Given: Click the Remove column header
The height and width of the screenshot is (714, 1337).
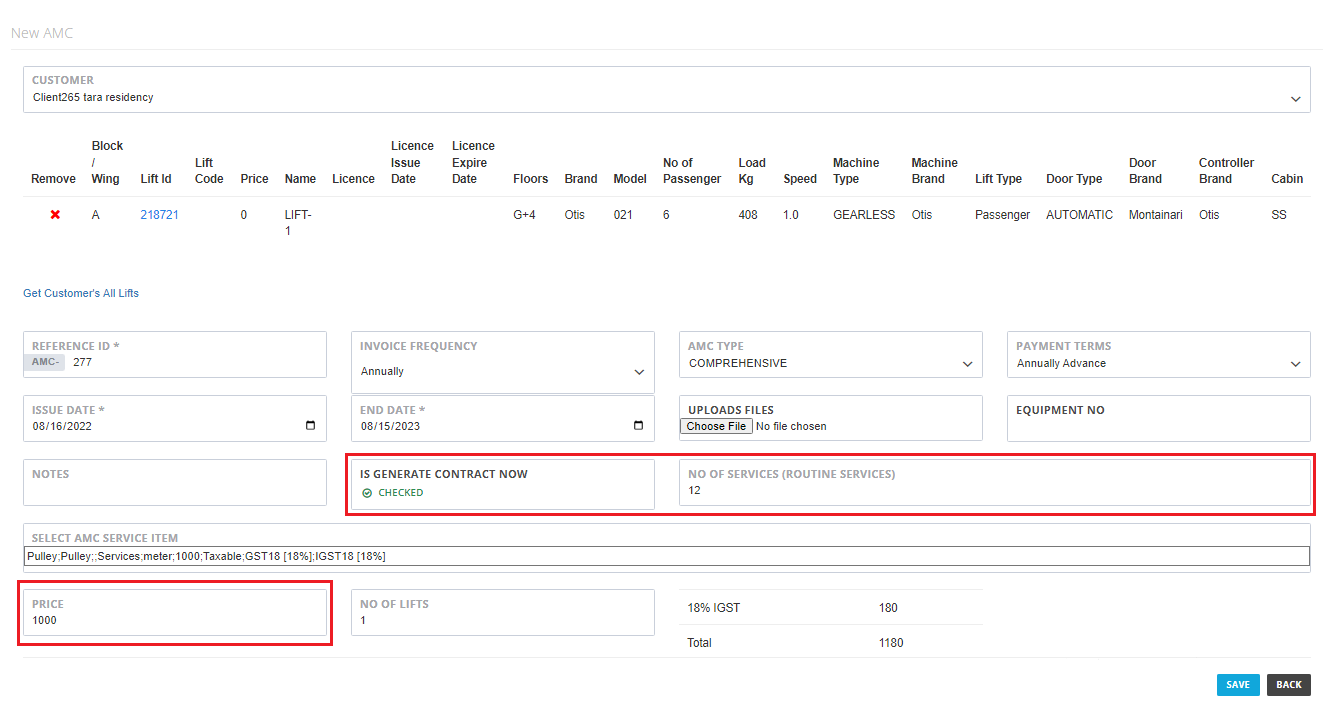Looking at the screenshot, I should tap(53, 179).
